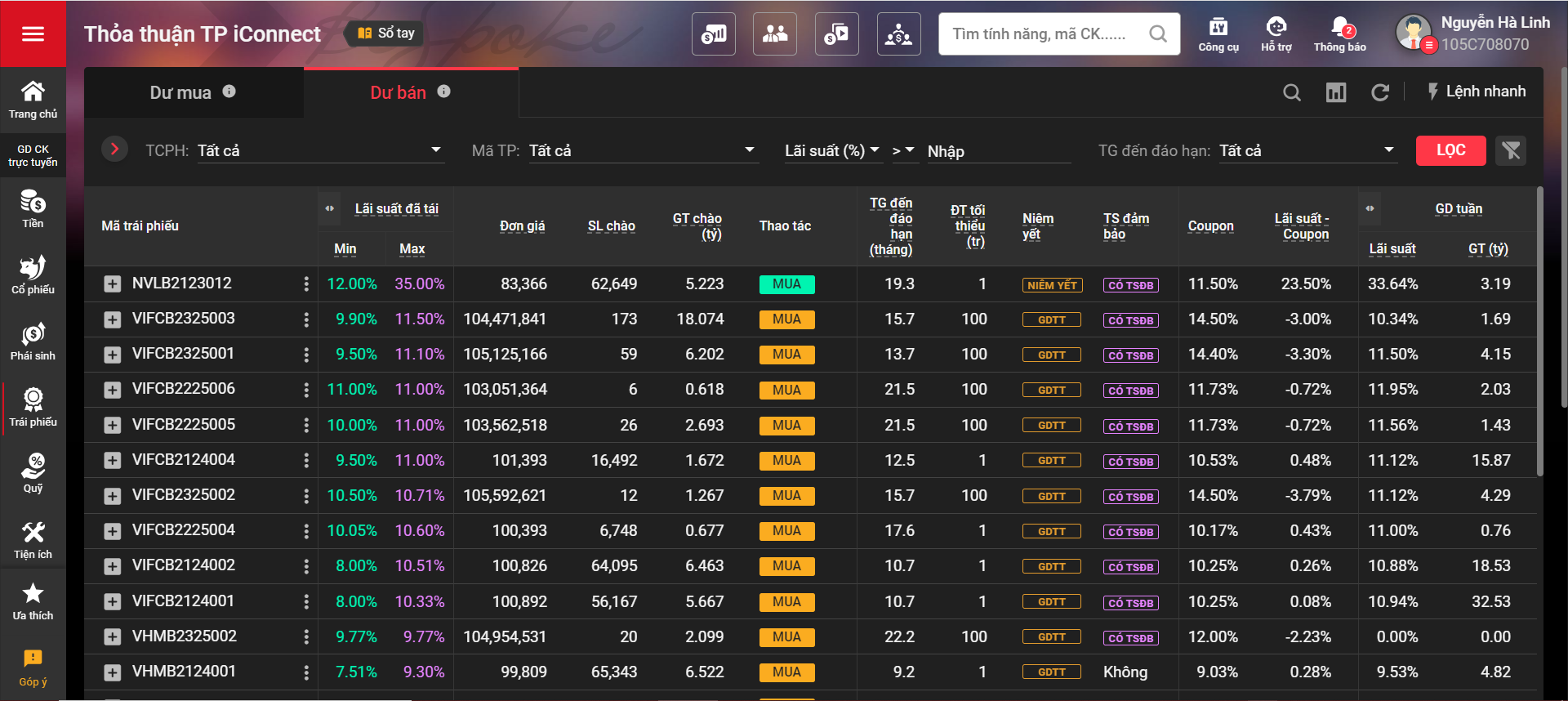Image resolution: width=1568 pixels, height=701 pixels.
Task: Sort by Đơn giá column header
Action: click(x=522, y=226)
